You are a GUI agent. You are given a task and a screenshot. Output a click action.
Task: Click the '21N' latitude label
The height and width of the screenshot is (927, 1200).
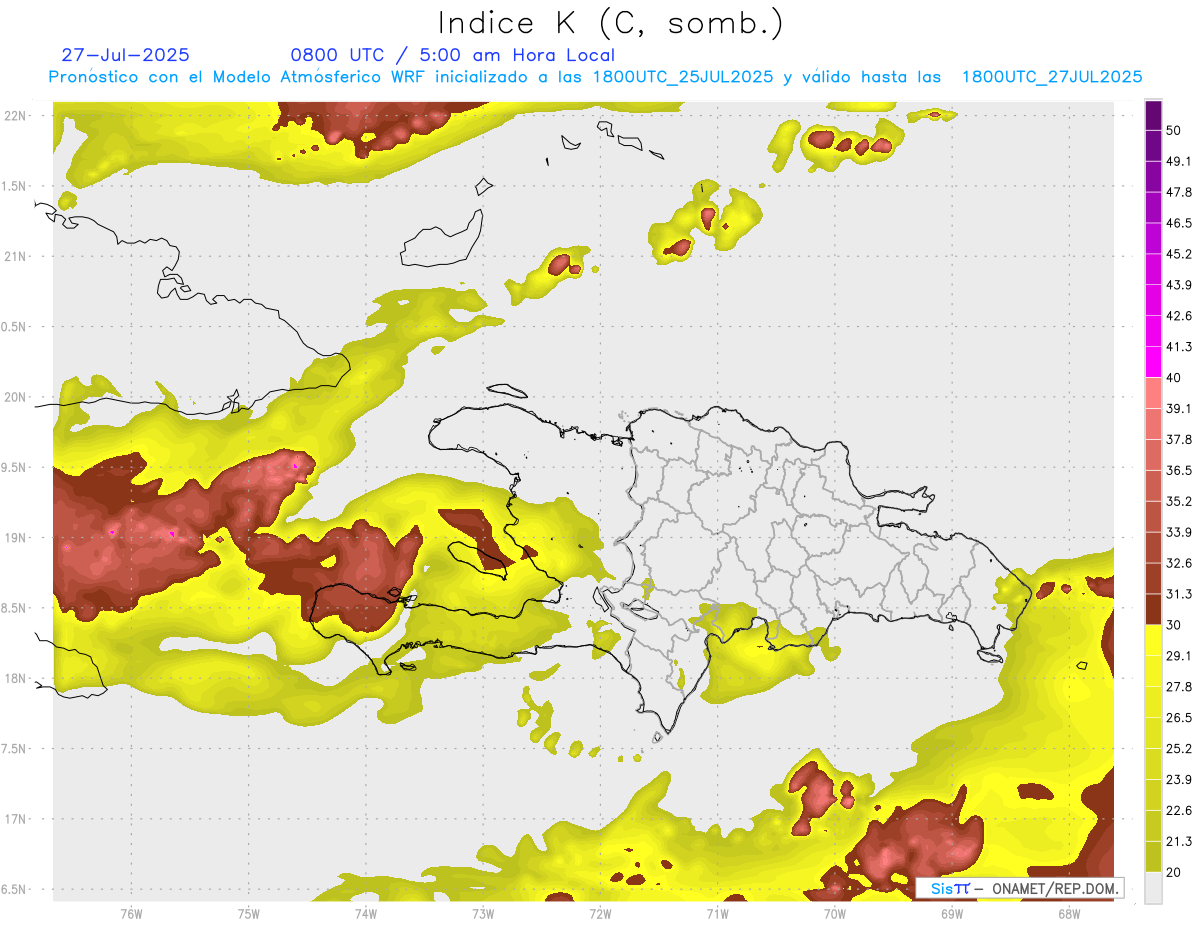[15, 256]
